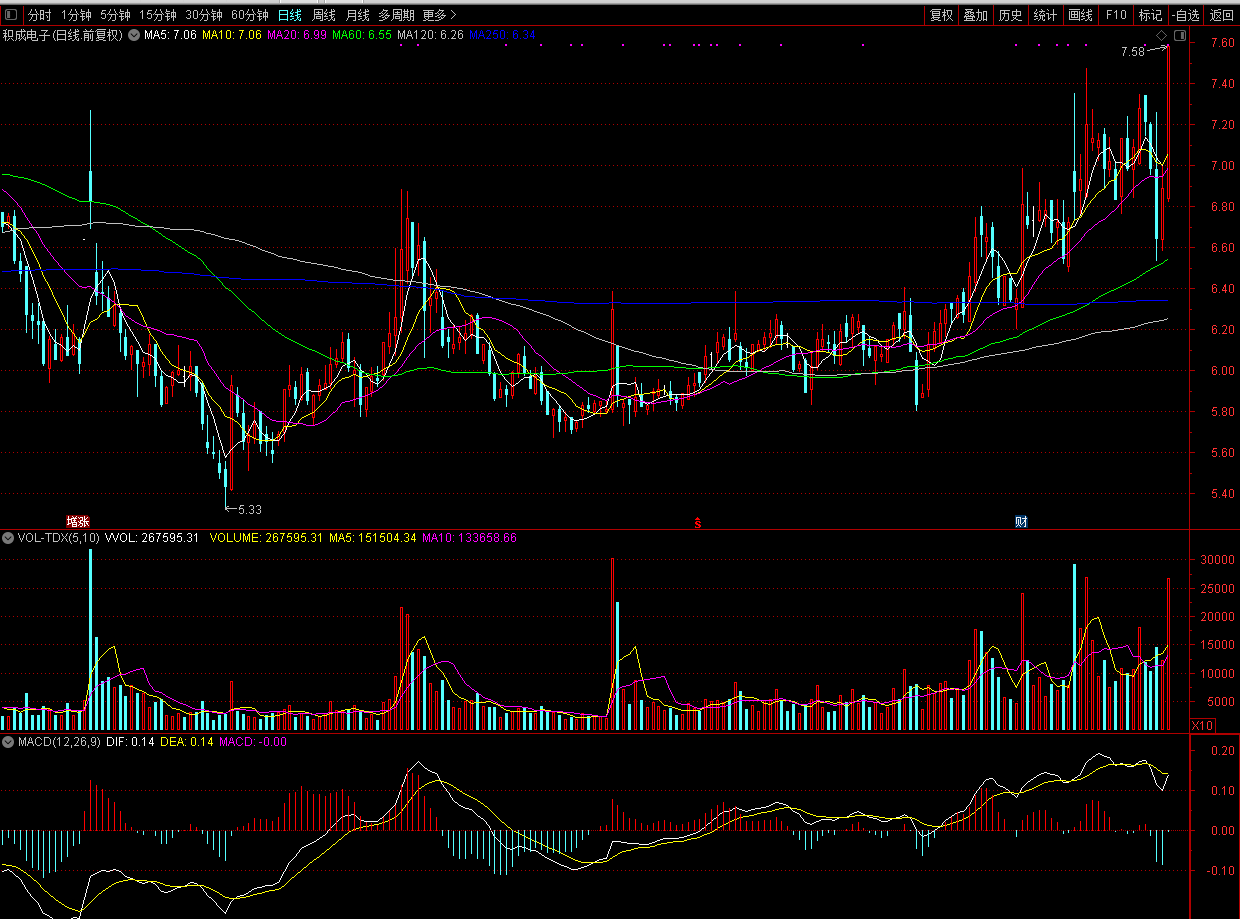
Task: Switch to 30分钟 period
Action: (x=204, y=15)
